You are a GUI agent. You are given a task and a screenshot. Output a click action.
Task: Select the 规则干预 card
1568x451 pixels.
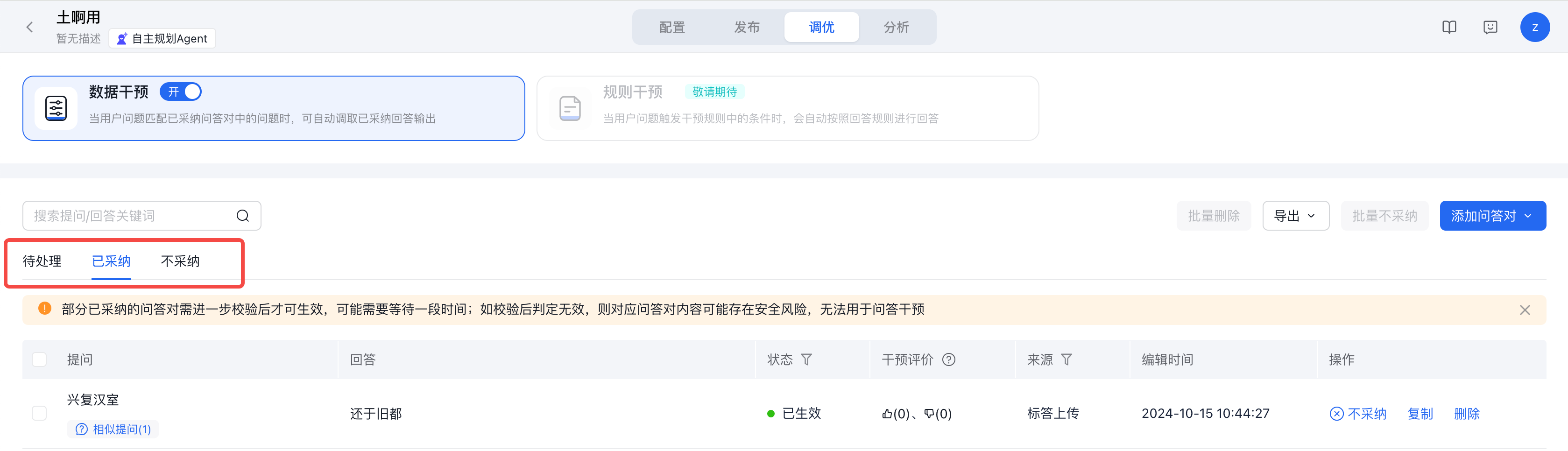pyautogui.click(x=787, y=108)
